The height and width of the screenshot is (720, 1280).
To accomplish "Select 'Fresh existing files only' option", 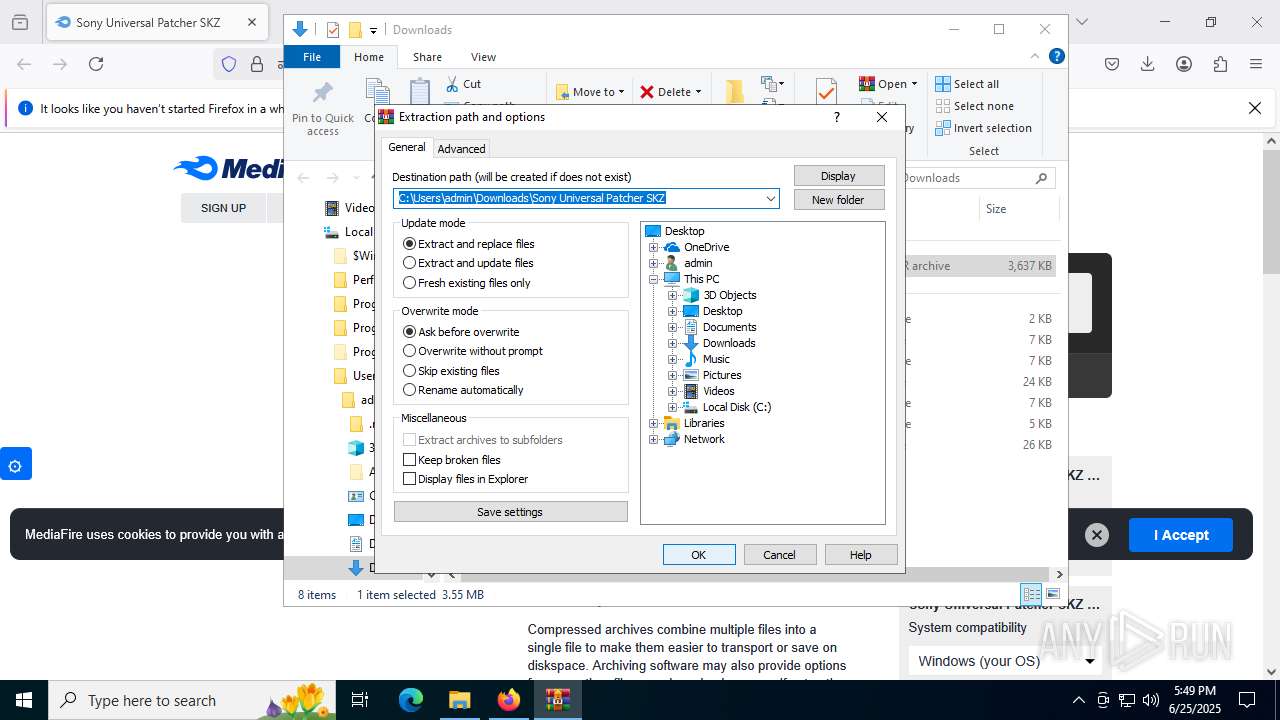I will coord(409,283).
